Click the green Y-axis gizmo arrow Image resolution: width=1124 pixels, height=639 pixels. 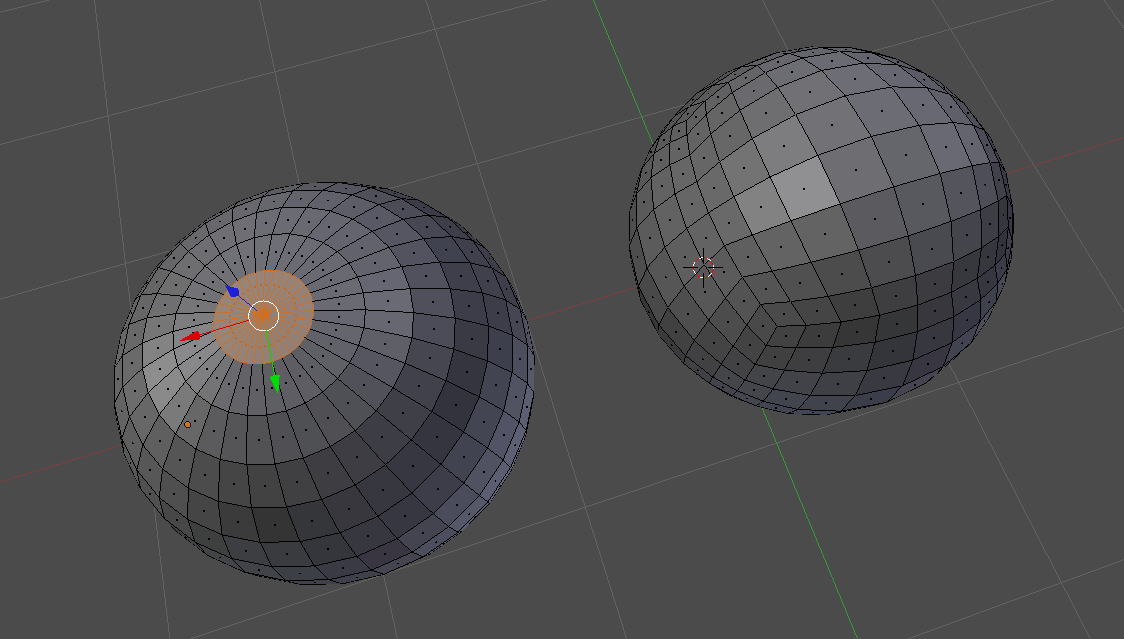tap(273, 383)
